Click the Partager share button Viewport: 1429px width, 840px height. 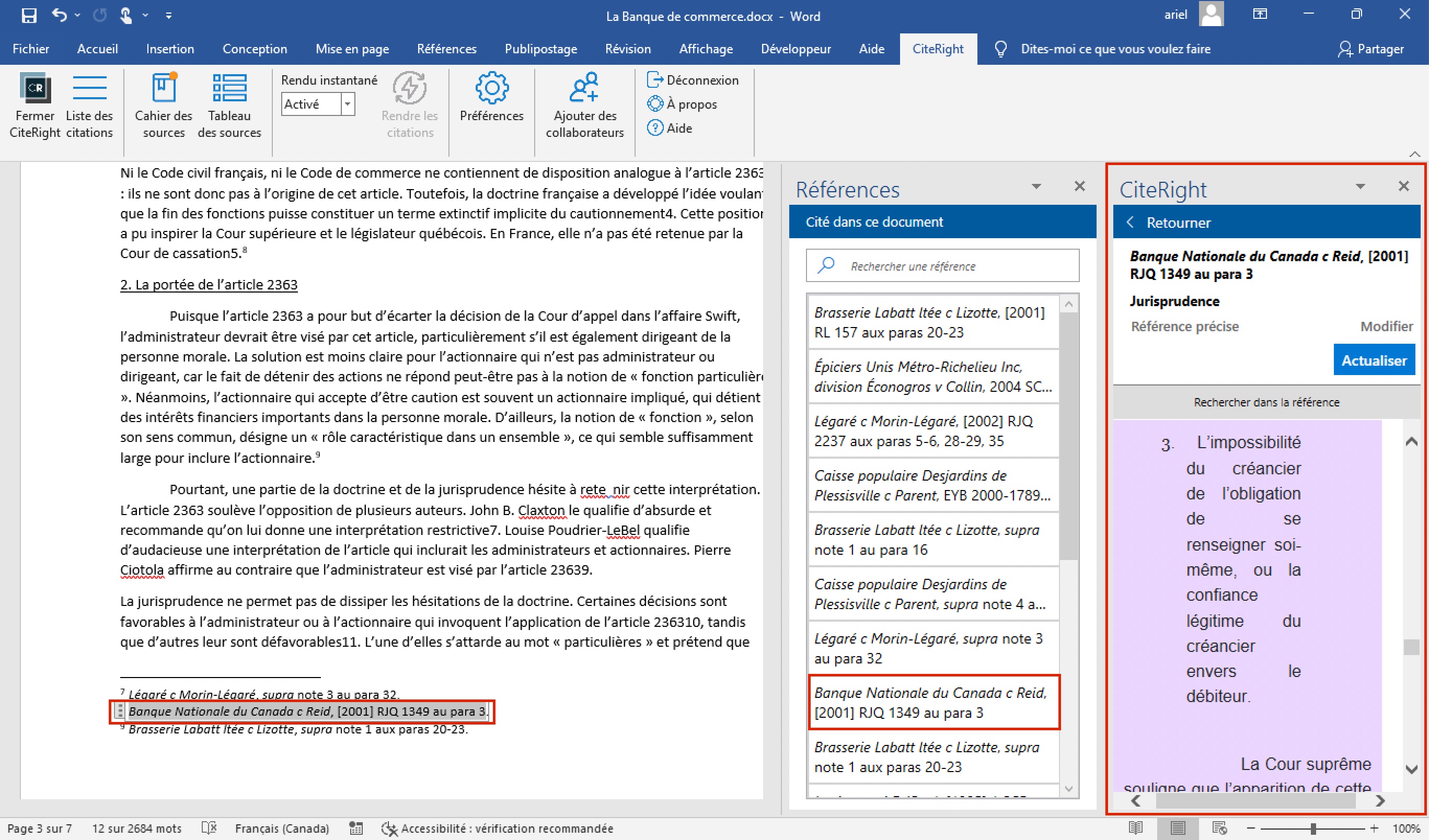(x=1371, y=49)
